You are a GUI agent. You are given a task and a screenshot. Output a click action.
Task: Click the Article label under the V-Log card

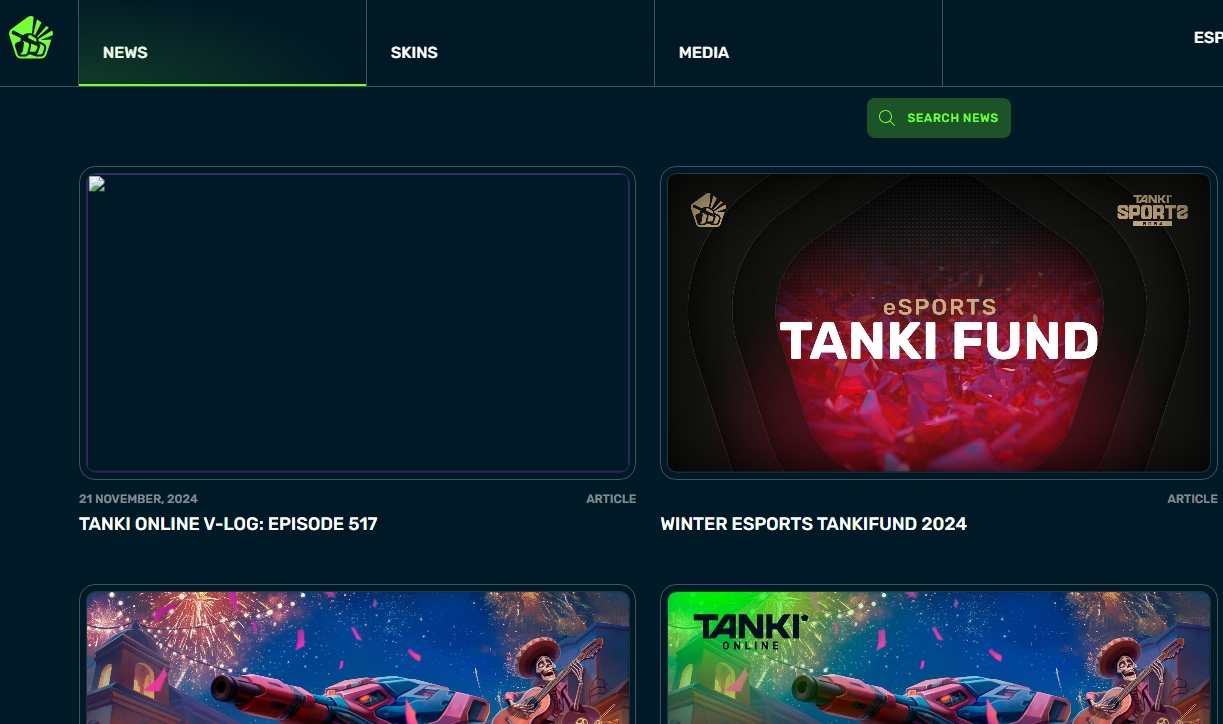tap(611, 499)
